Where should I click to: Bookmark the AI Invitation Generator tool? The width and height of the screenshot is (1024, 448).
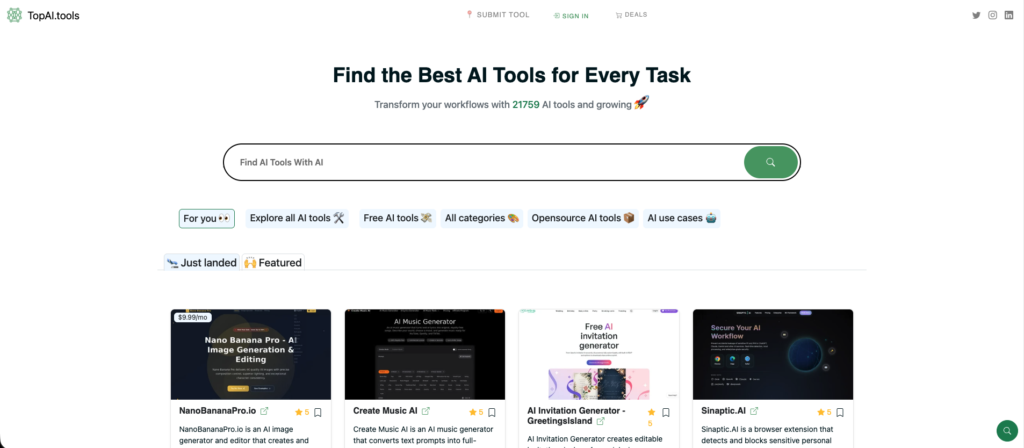665,412
